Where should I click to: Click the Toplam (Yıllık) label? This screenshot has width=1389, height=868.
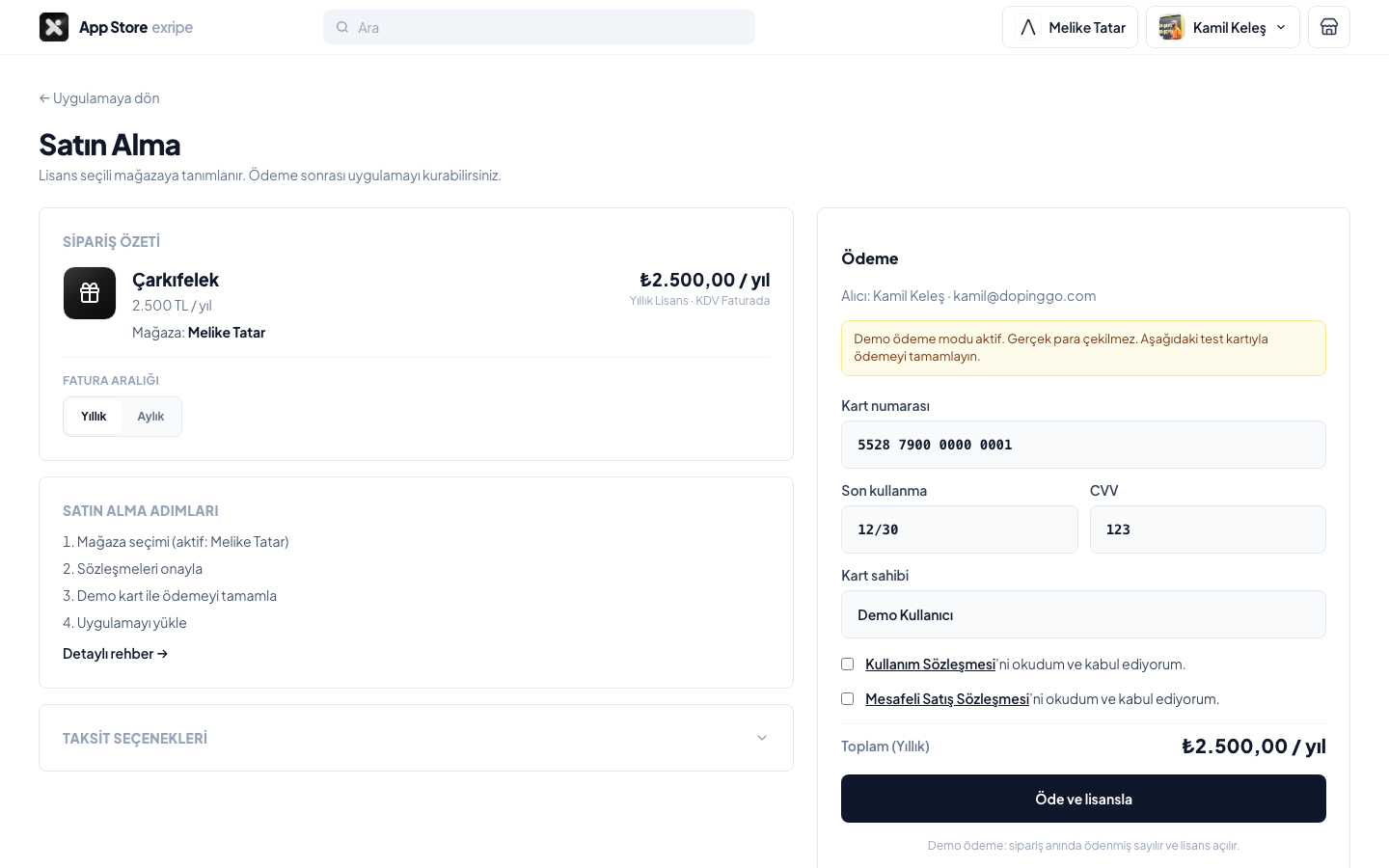[885, 746]
